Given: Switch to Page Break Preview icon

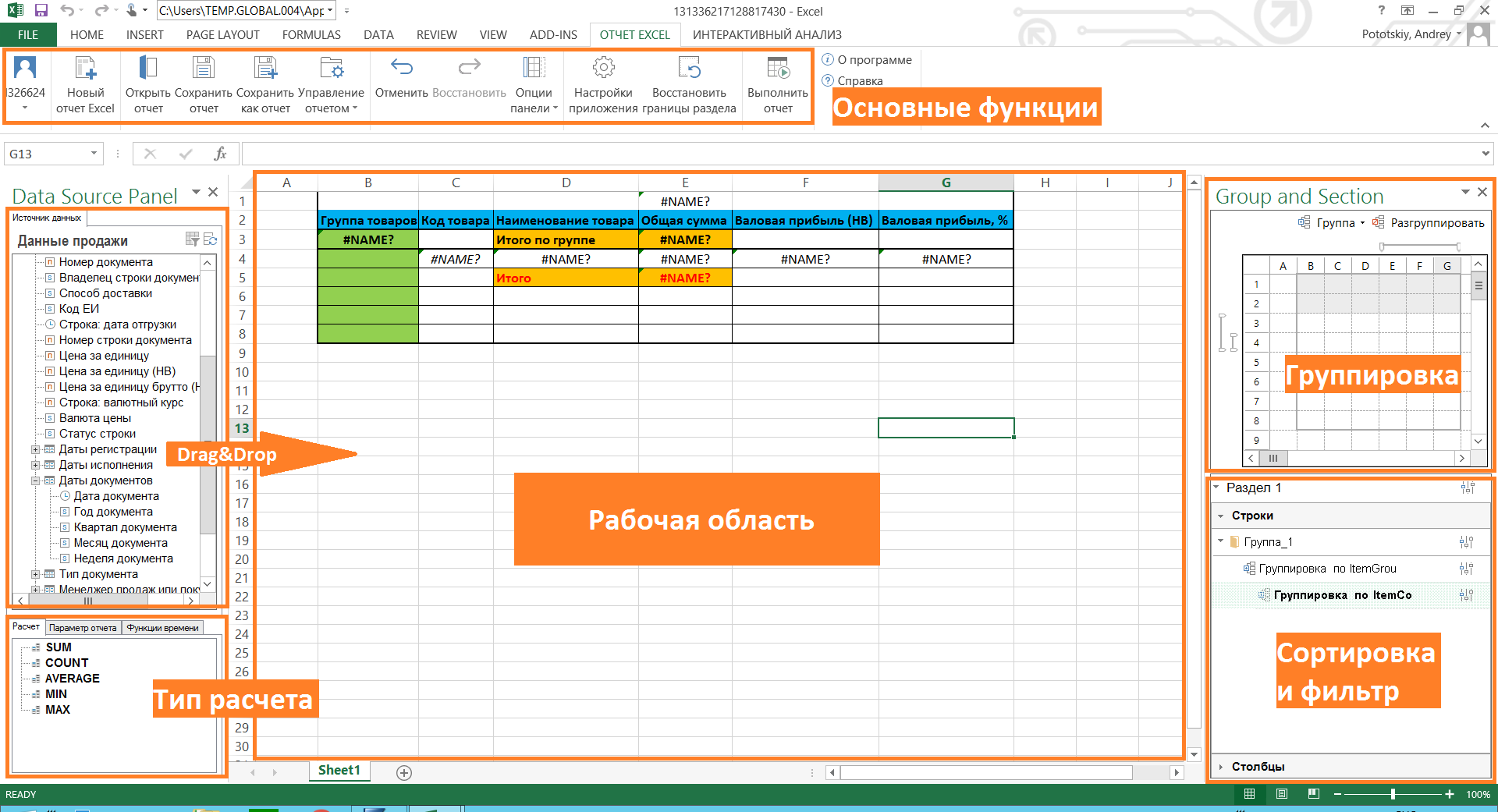Looking at the screenshot, I should 1314,794.
